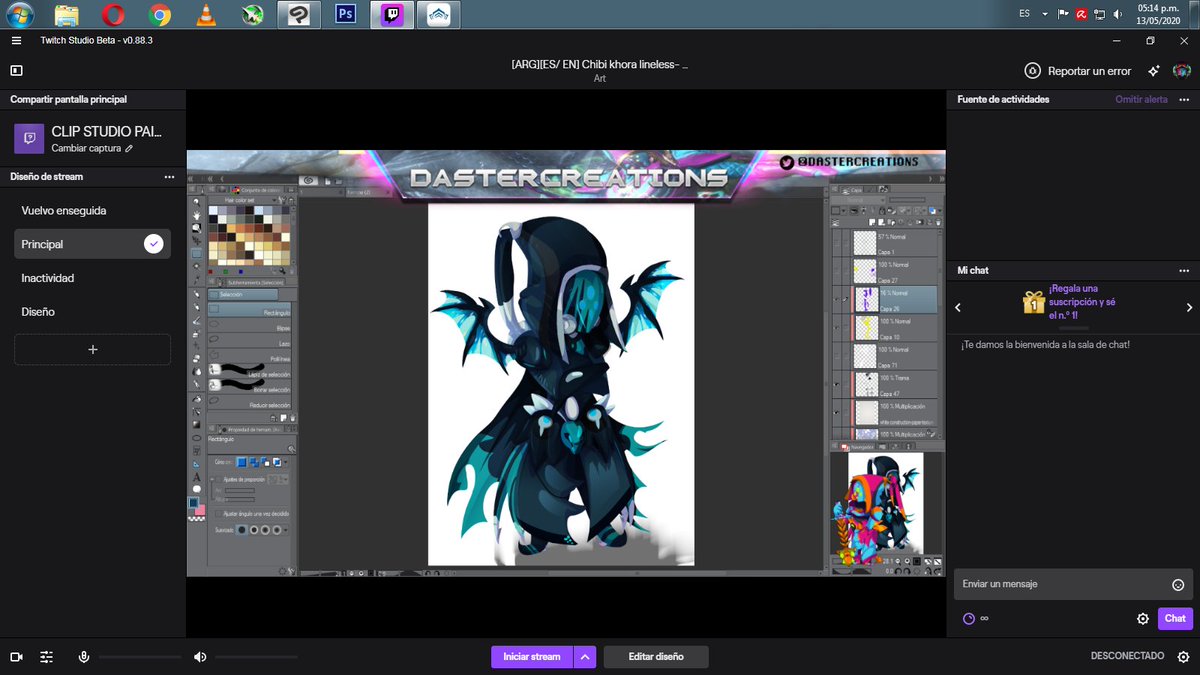Add a new scene with plus button

[92, 349]
